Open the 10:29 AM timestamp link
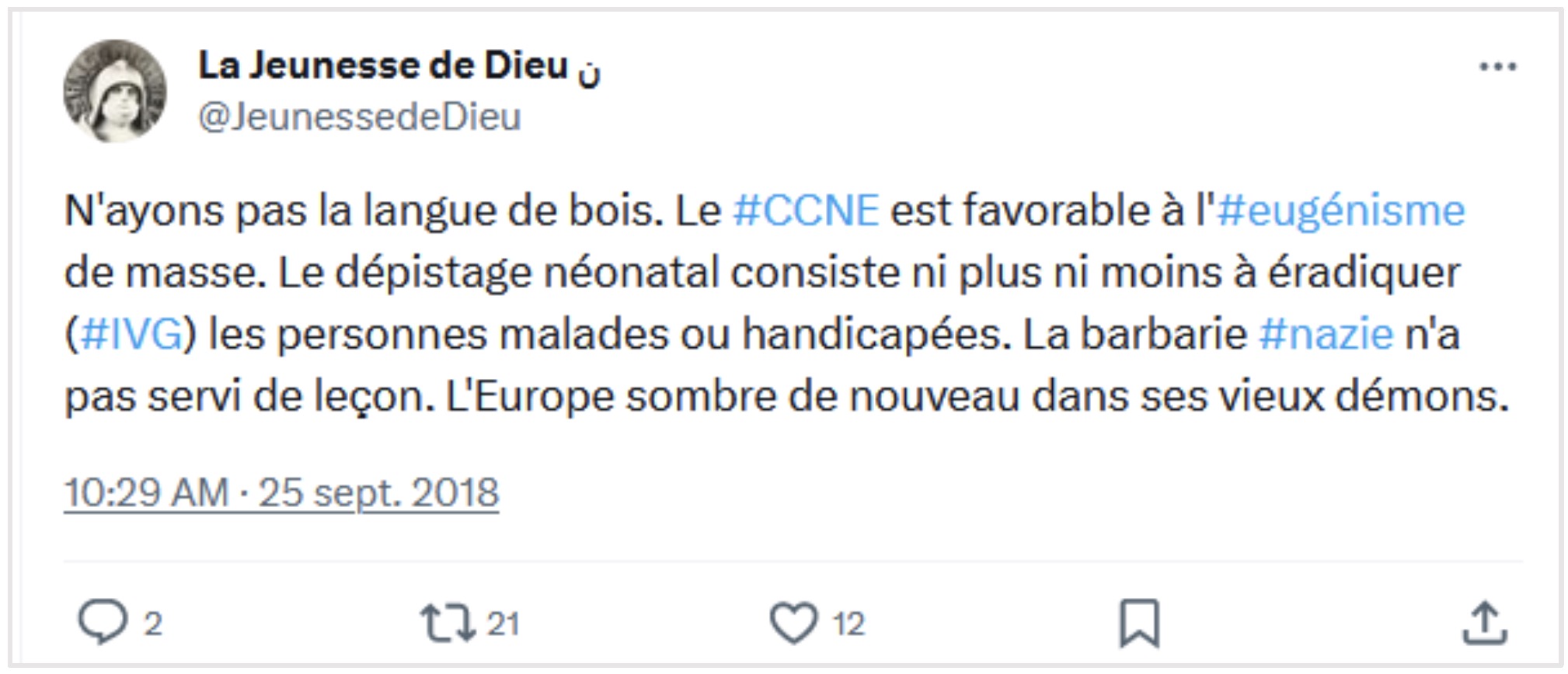Image resolution: width=1568 pixels, height=674 pixels. tap(146, 493)
